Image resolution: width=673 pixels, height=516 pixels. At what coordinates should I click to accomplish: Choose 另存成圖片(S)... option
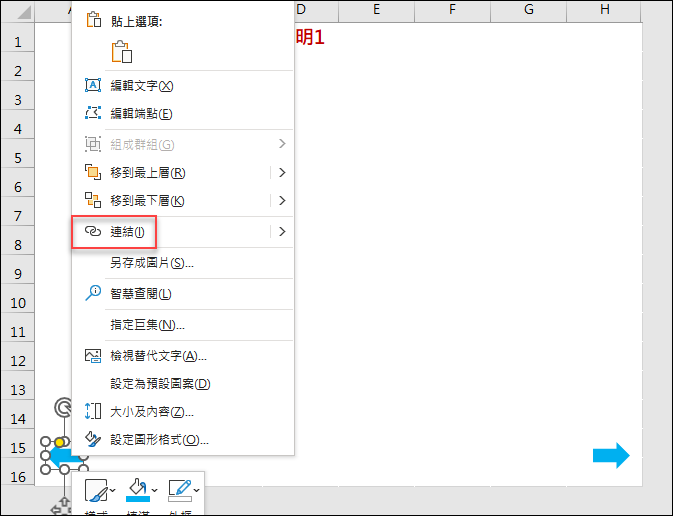coord(183,263)
